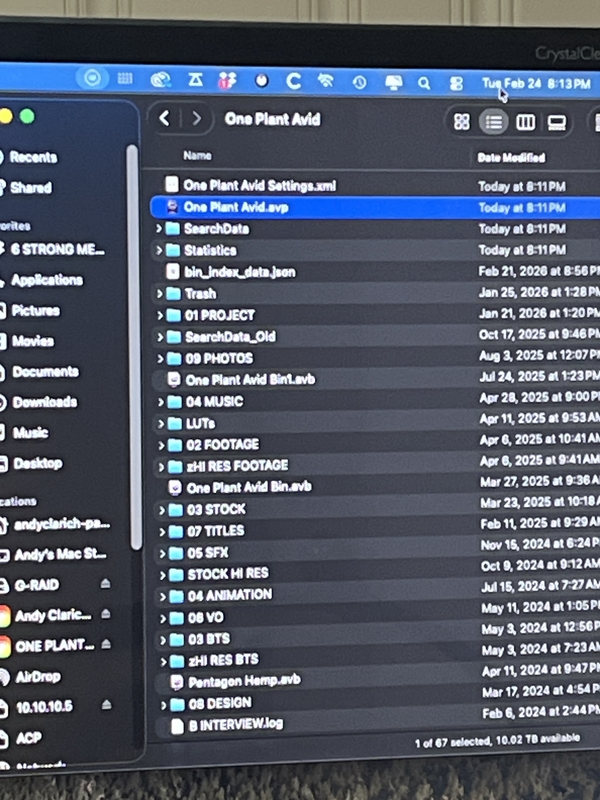600x800 pixels.
Task: Open Spotlight search in the menu bar
Action: [x=424, y=83]
